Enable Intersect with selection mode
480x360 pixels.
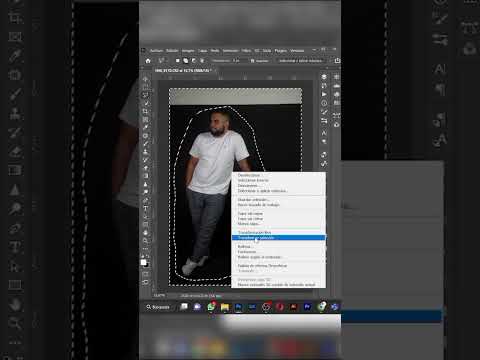coord(202,61)
